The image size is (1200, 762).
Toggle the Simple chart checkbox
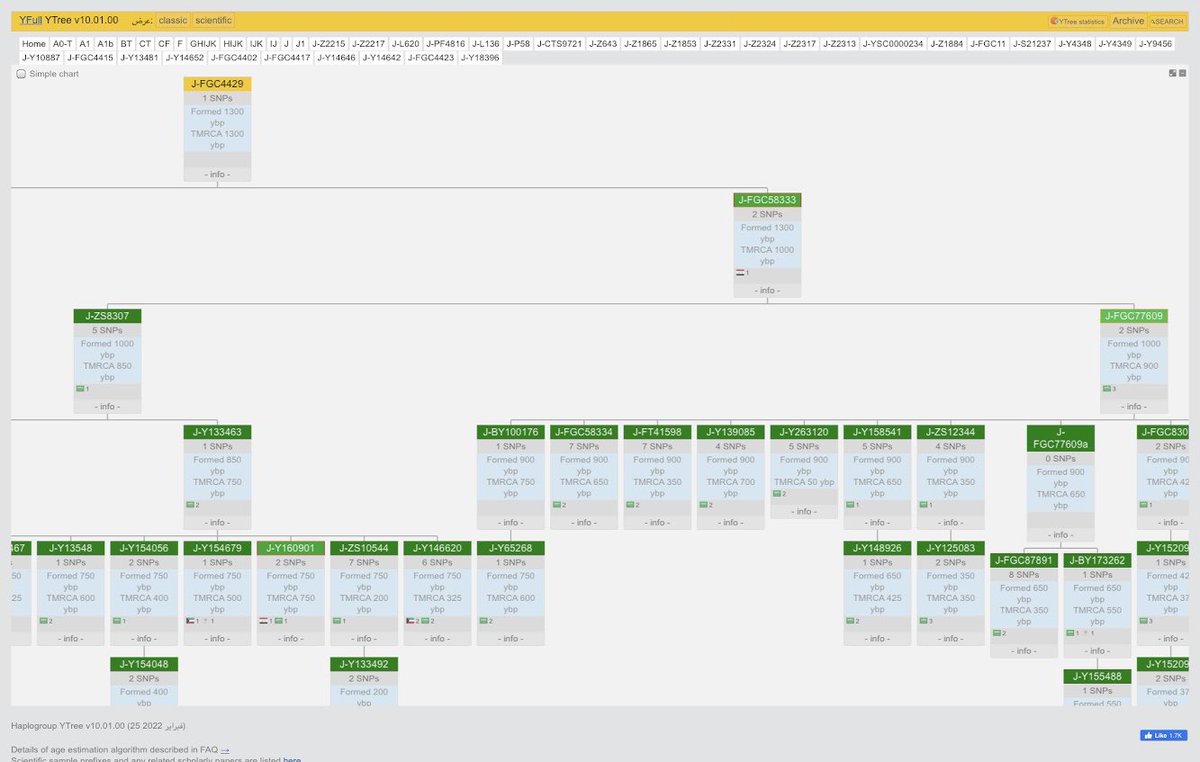(x=21, y=74)
